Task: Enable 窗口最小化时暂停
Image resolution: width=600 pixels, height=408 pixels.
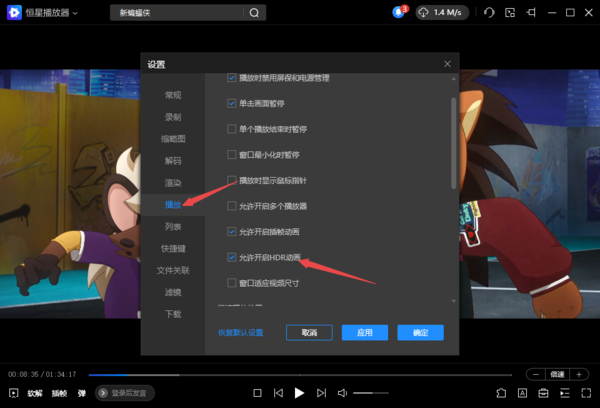Action: [x=232, y=155]
